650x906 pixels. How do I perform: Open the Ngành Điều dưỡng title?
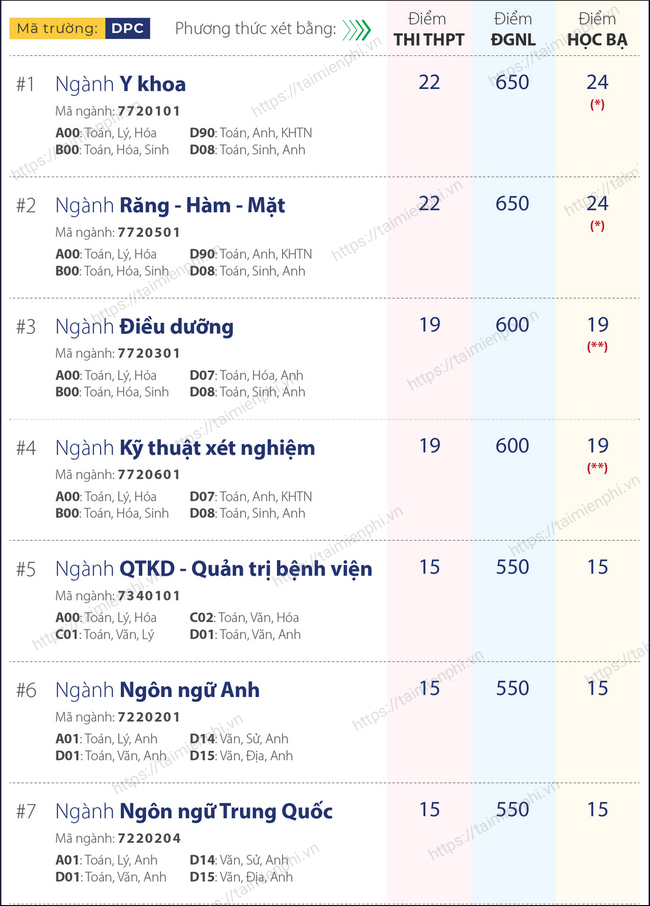(x=144, y=327)
